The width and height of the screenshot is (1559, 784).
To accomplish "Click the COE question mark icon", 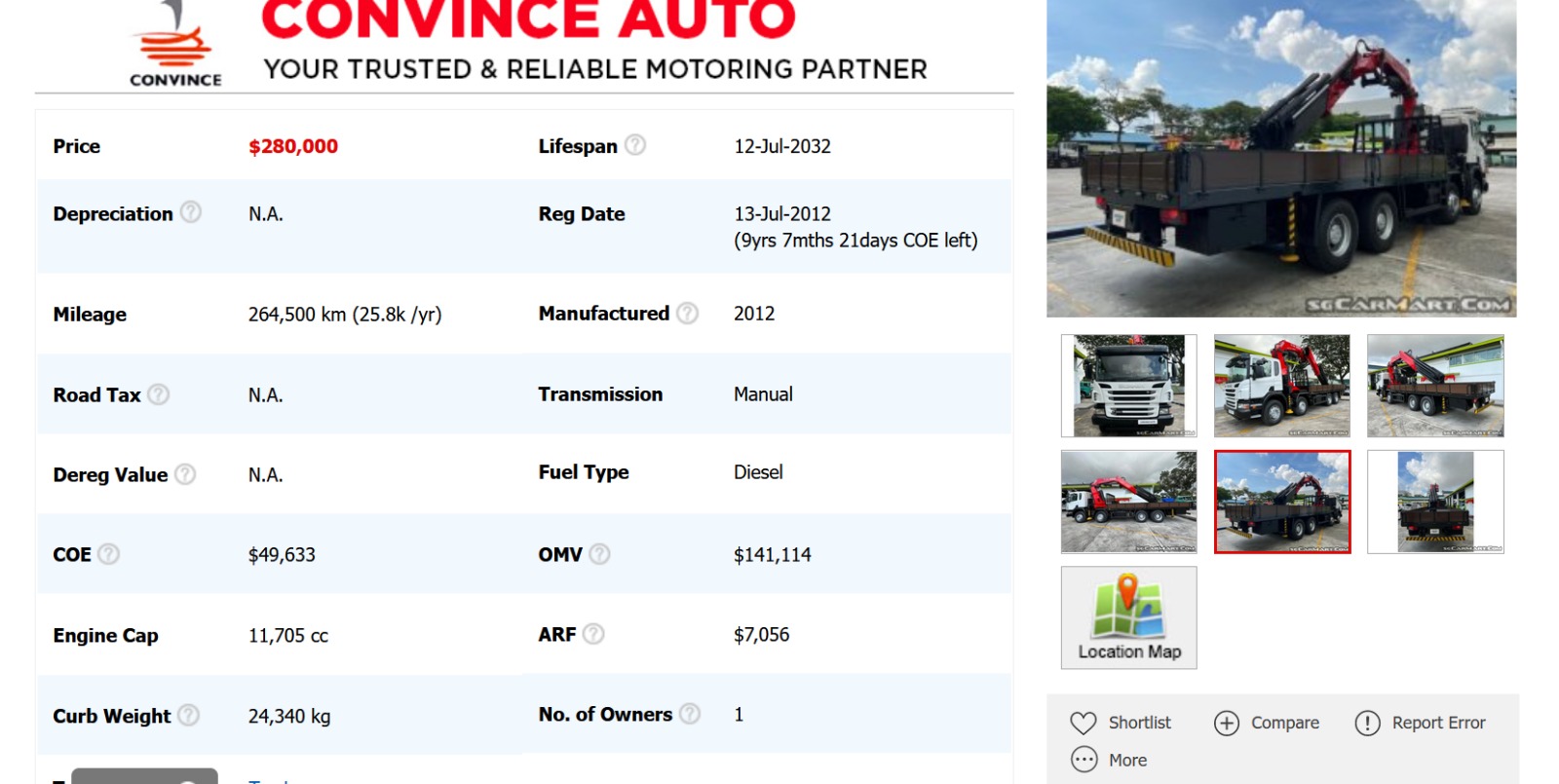I will [109, 554].
